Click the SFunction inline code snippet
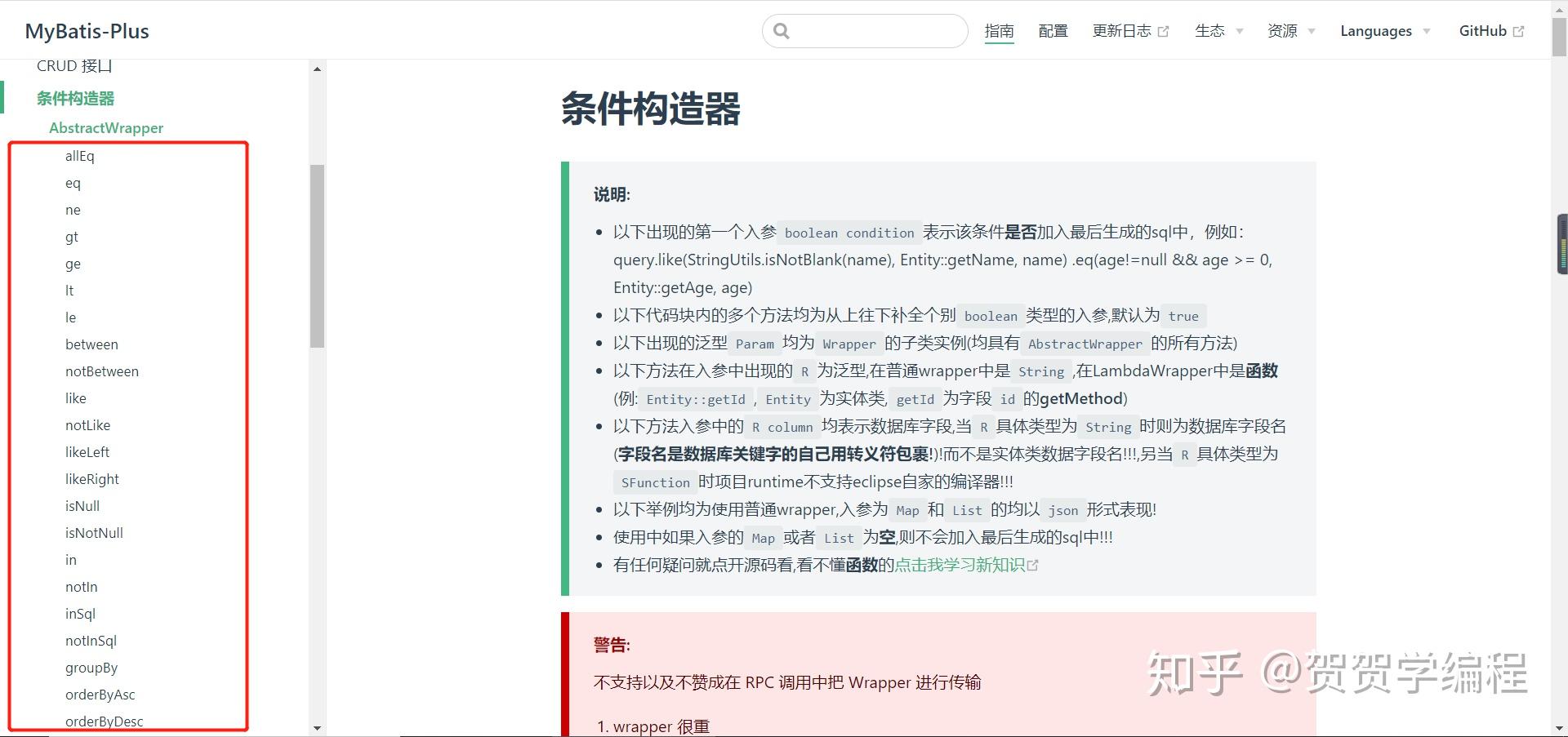1568x737 pixels. pyautogui.click(x=655, y=482)
